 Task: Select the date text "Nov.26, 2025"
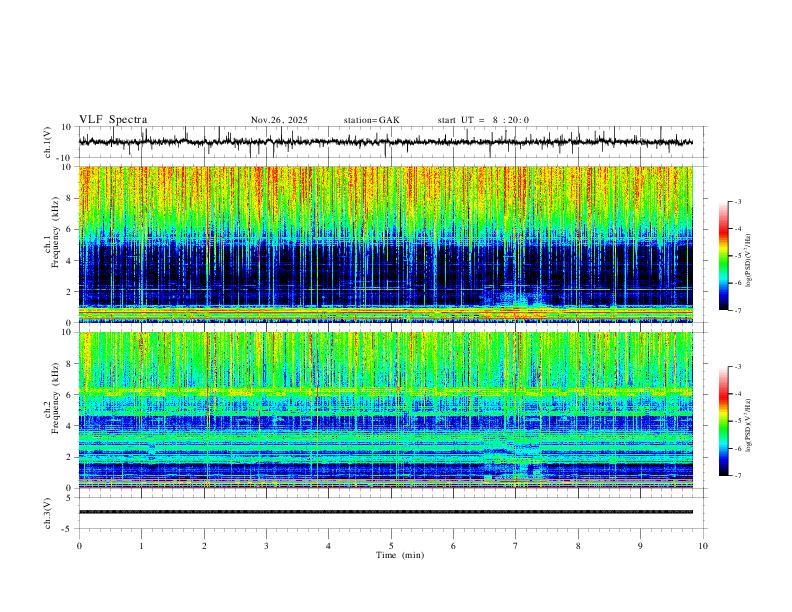pyautogui.click(x=279, y=120)
